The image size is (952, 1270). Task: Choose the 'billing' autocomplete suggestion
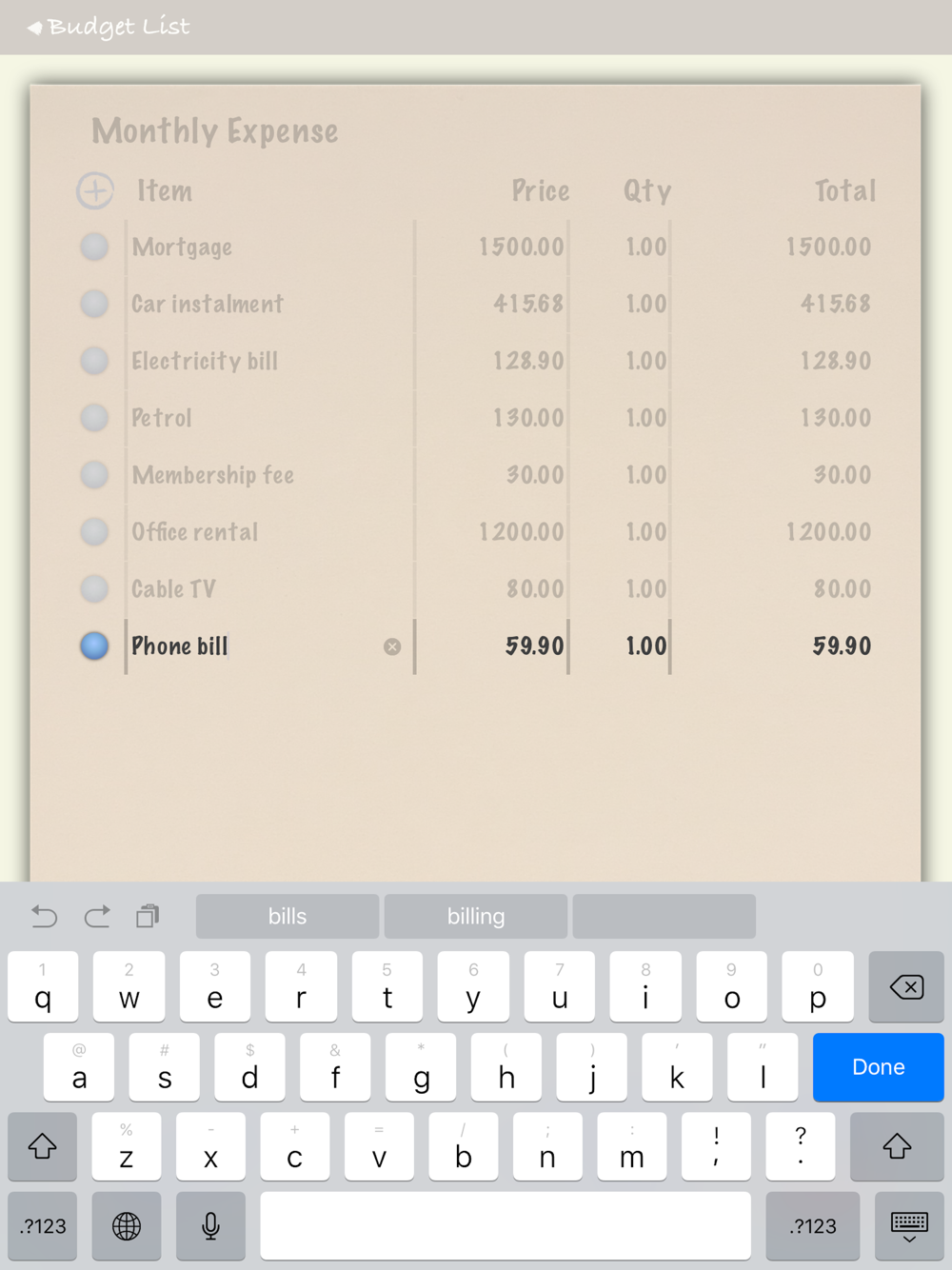click(476, 916)
